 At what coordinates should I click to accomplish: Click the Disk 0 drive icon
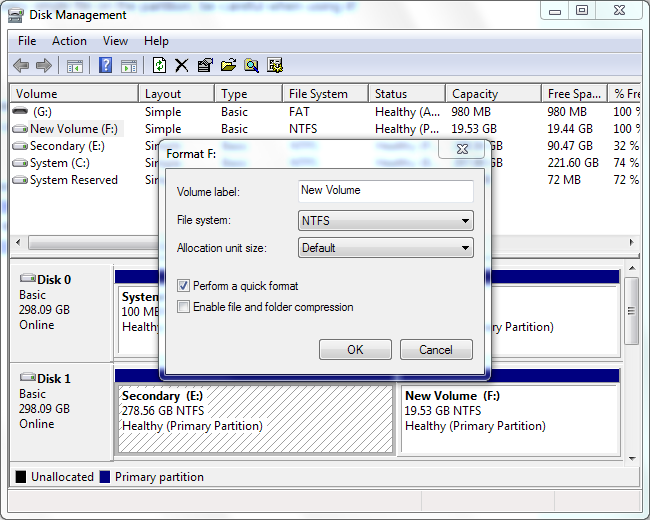(x=28, y=278)
